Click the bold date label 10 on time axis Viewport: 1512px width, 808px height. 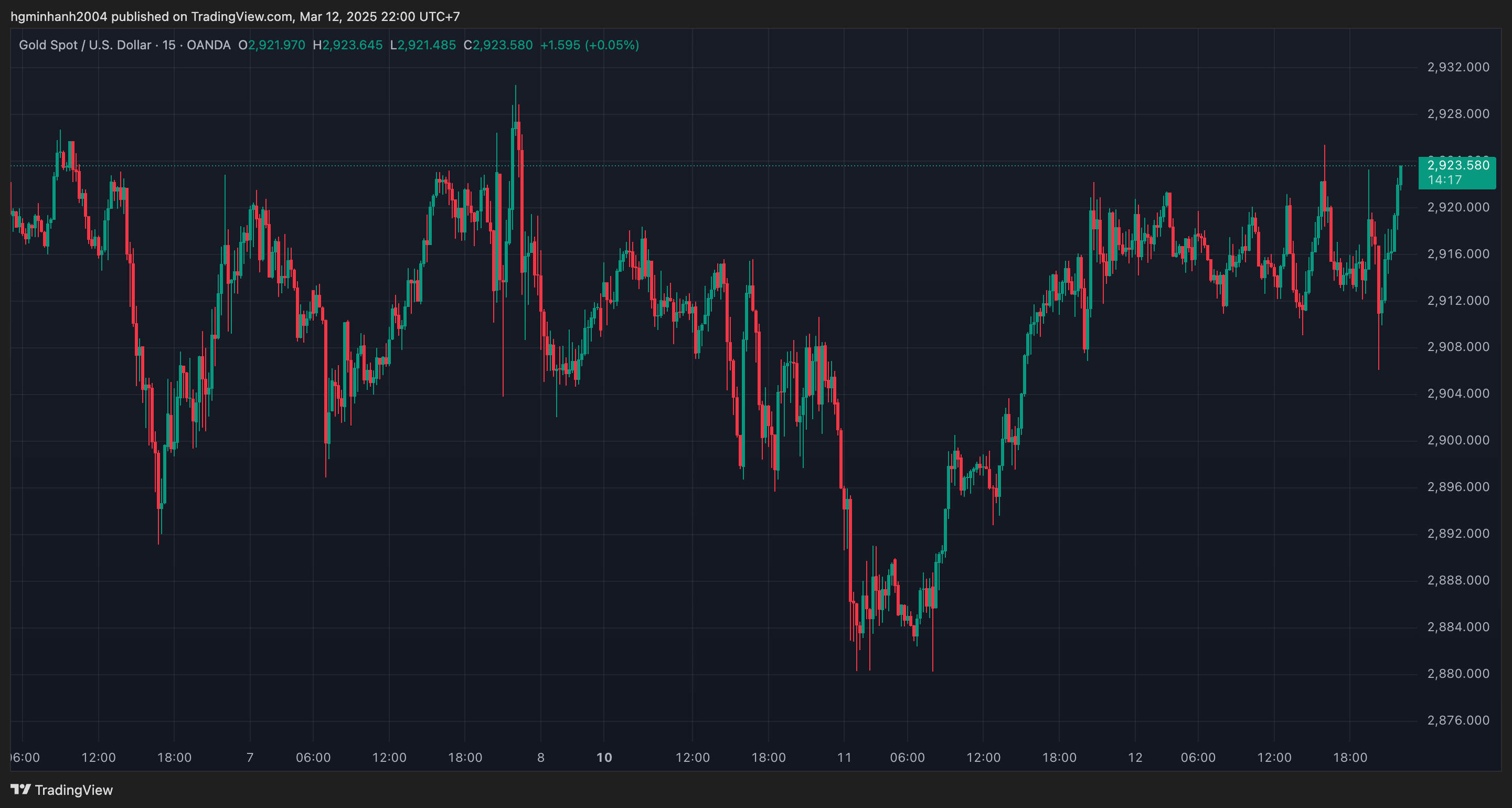pyautogui.click(x=604, y=758)
